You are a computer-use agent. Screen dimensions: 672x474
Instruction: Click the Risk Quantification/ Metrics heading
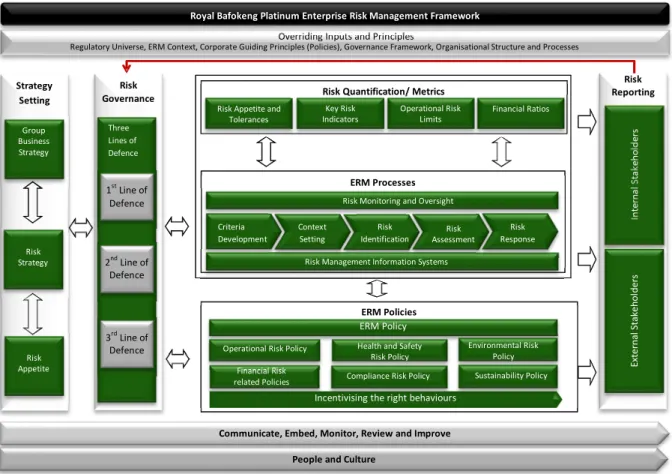coord(383,91)
